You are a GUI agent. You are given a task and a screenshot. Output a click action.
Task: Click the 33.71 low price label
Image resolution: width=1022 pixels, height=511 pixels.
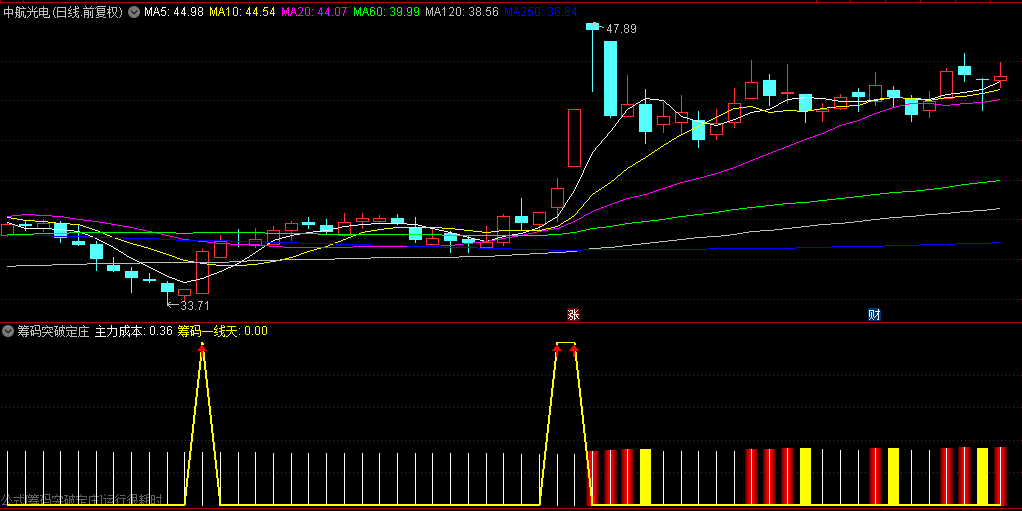(x=195, y=305)
